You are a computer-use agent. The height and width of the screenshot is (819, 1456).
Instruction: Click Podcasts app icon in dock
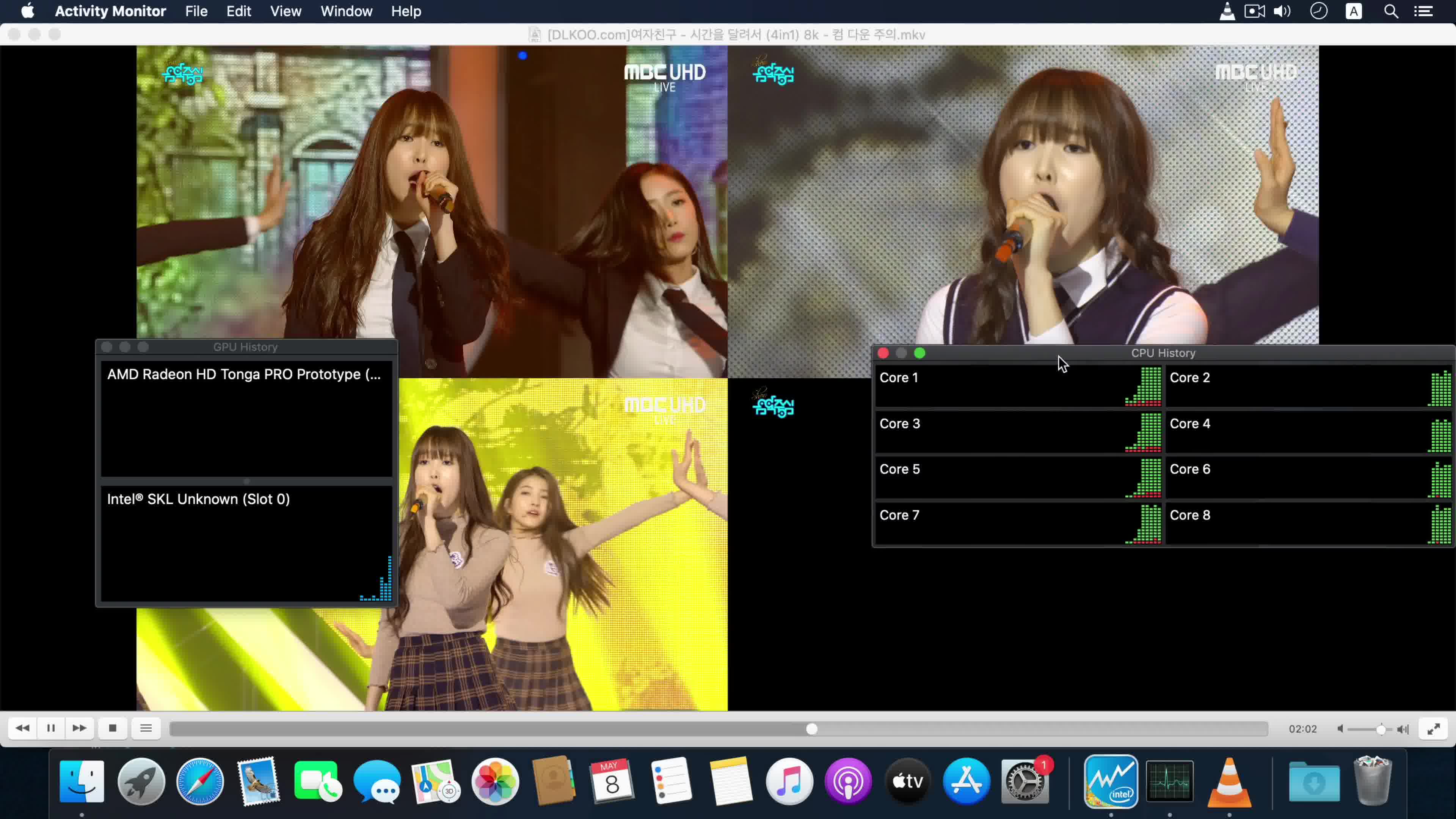pyautogui.click(x=848, y=781)
